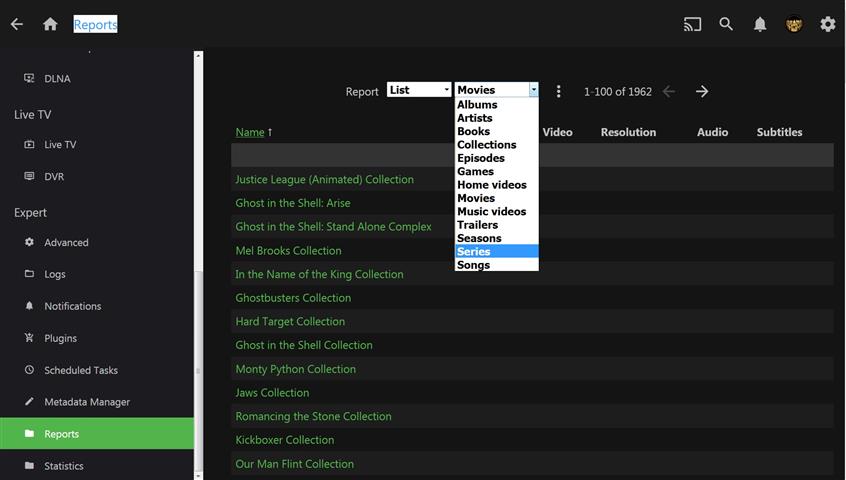This screenshot has width=846, height=480.
Task: Open Plugins in the sidebar
Action: click(x=60, y=338)
